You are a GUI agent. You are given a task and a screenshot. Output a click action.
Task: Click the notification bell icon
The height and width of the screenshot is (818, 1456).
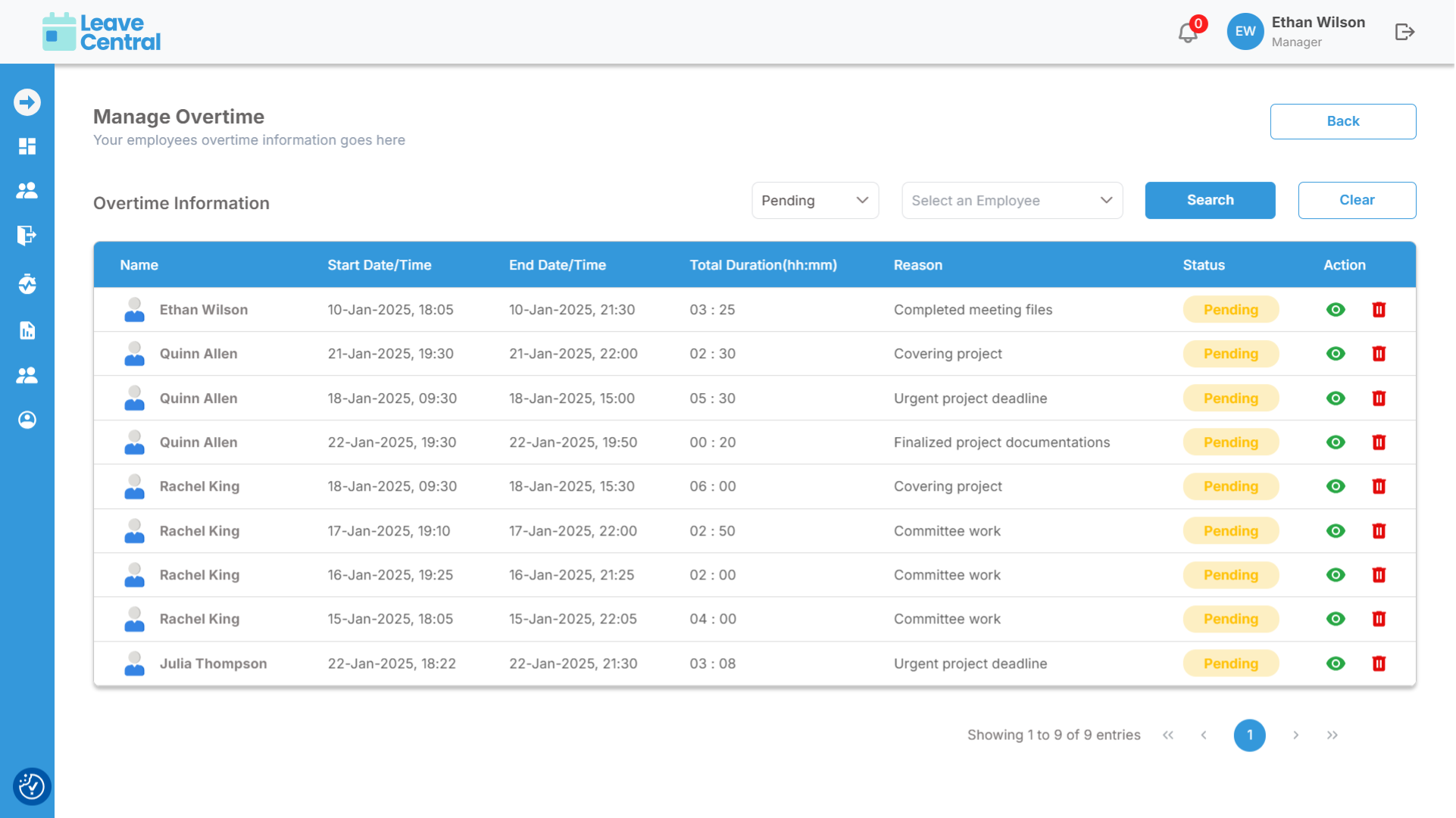[1187, 33]
